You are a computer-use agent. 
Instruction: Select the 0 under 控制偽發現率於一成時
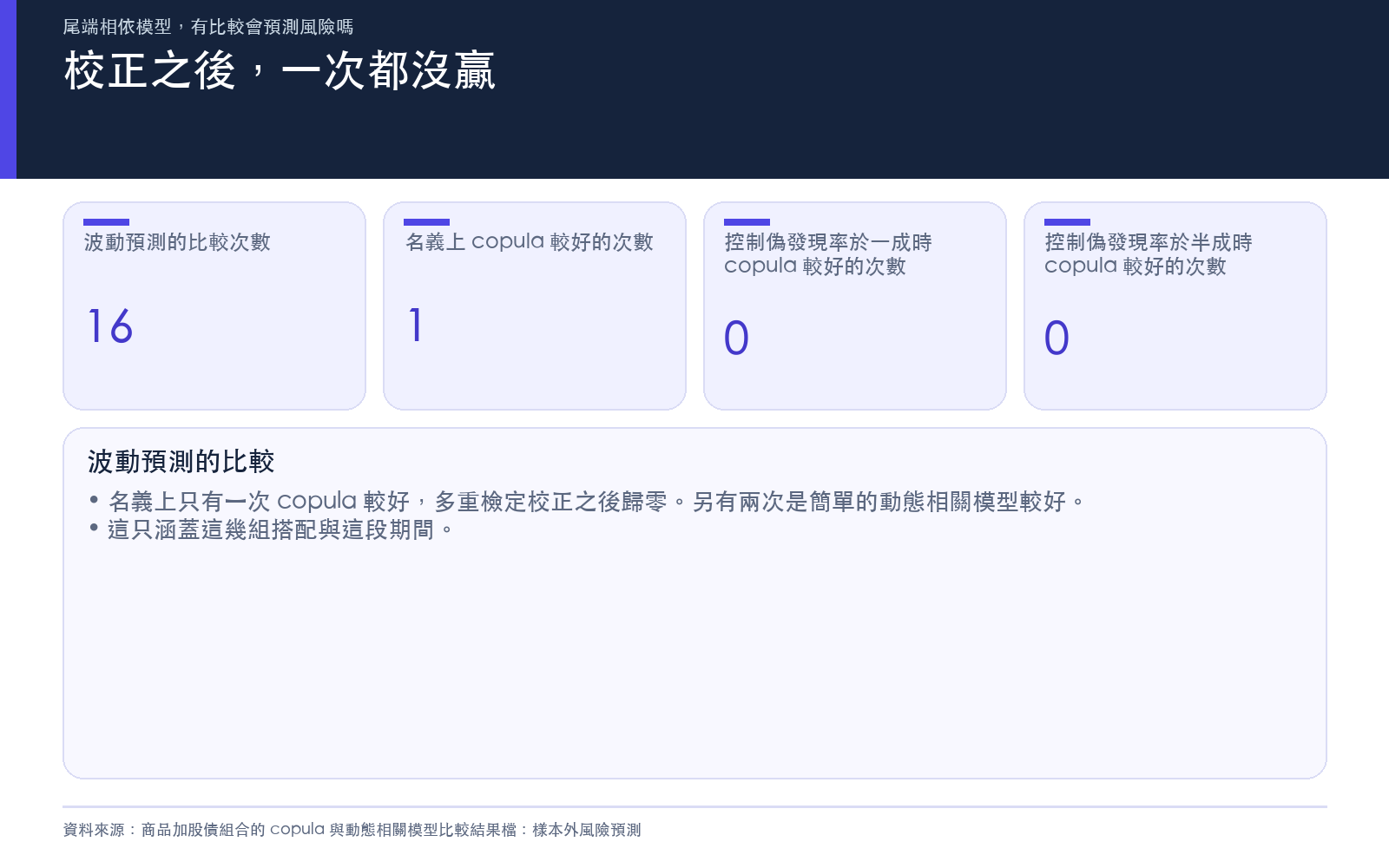(x=736, y=338)
